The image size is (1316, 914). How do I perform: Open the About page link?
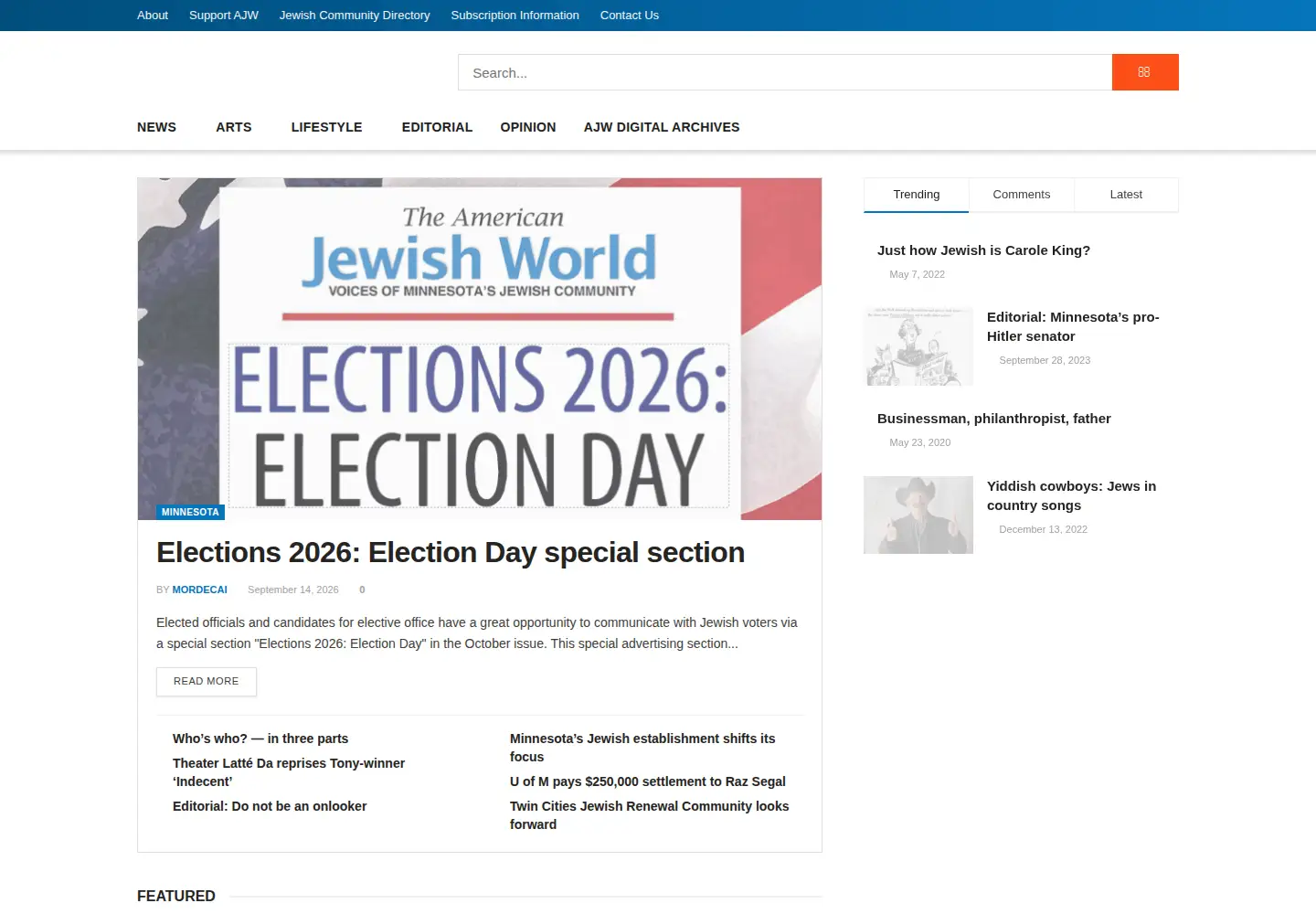click(x=153, y=16)
